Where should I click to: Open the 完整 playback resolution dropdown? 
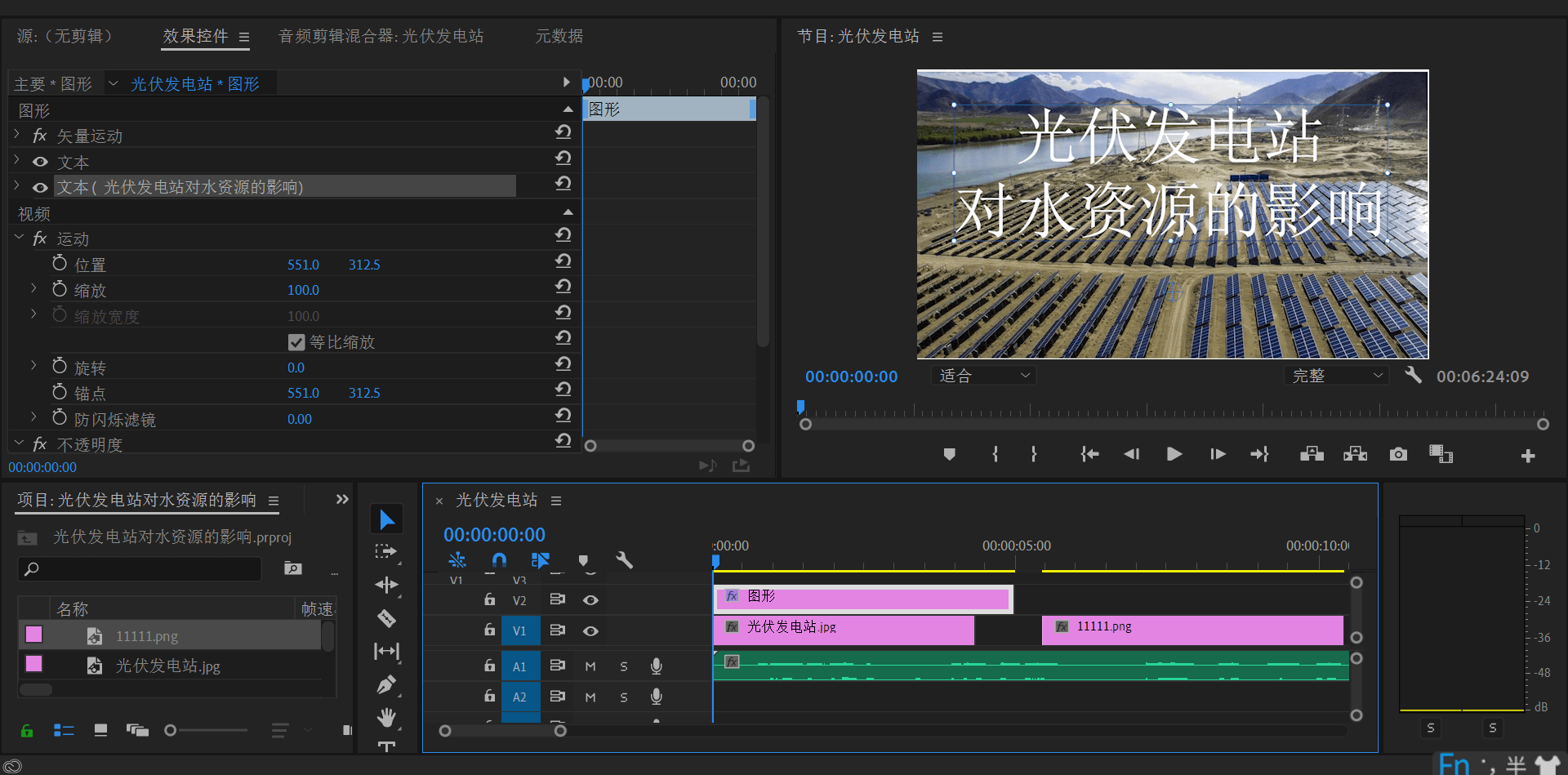click(1337, 376)
